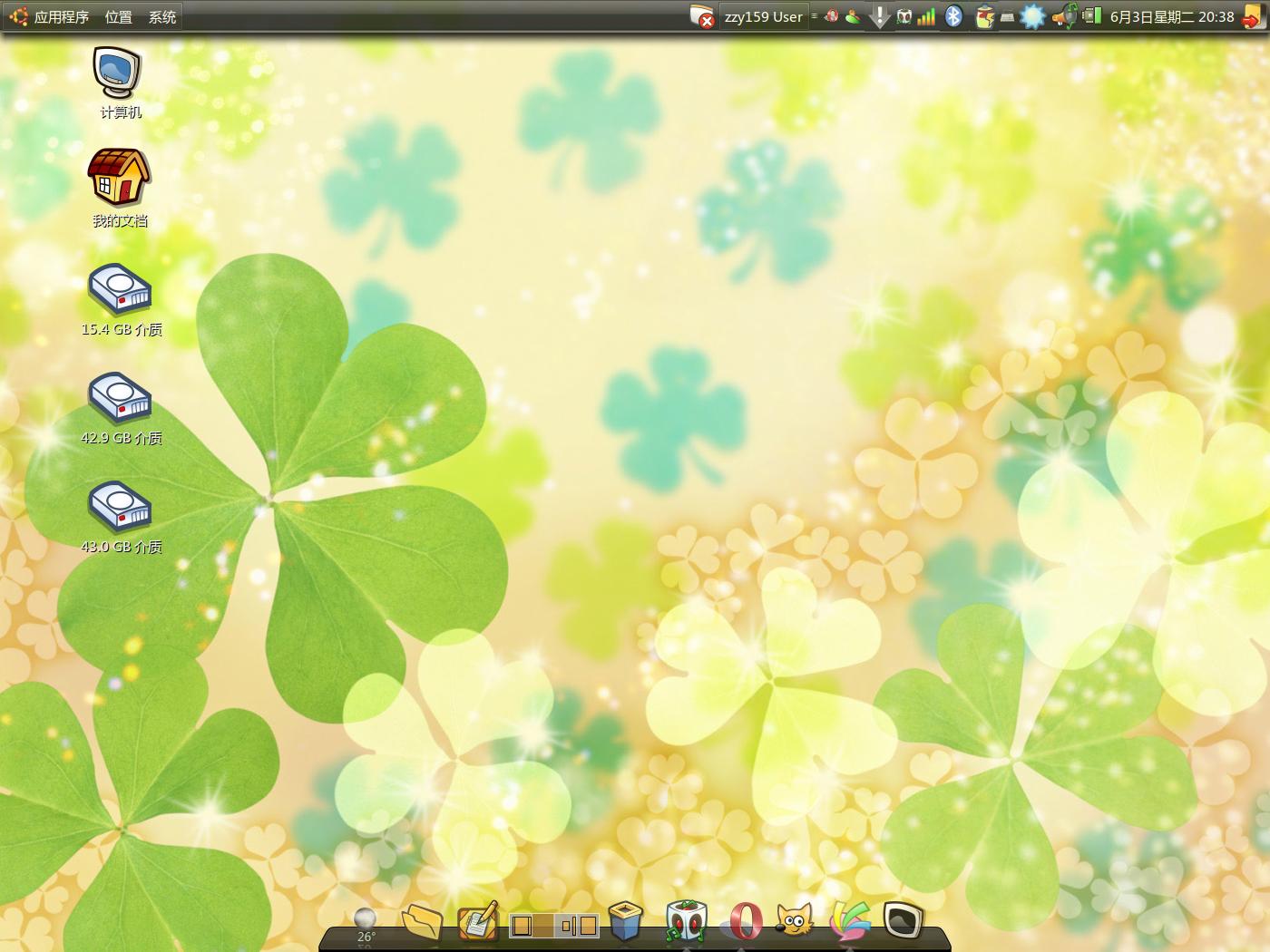Viewport: 1270px width, 952px height.
Task: Open the yellow folder in the dock
Action: [x=422, y=921]
